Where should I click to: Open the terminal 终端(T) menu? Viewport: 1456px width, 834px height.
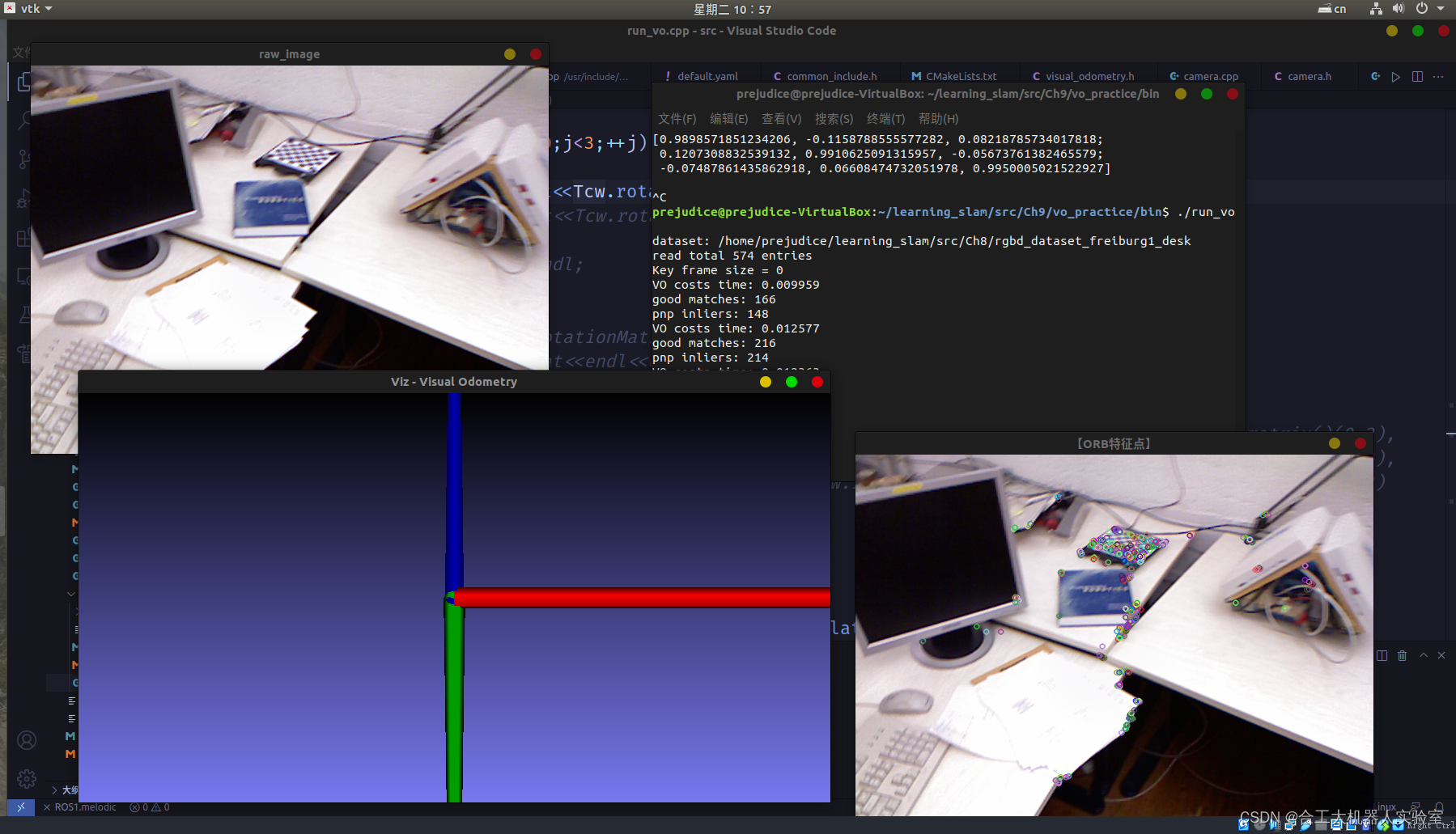886,119
